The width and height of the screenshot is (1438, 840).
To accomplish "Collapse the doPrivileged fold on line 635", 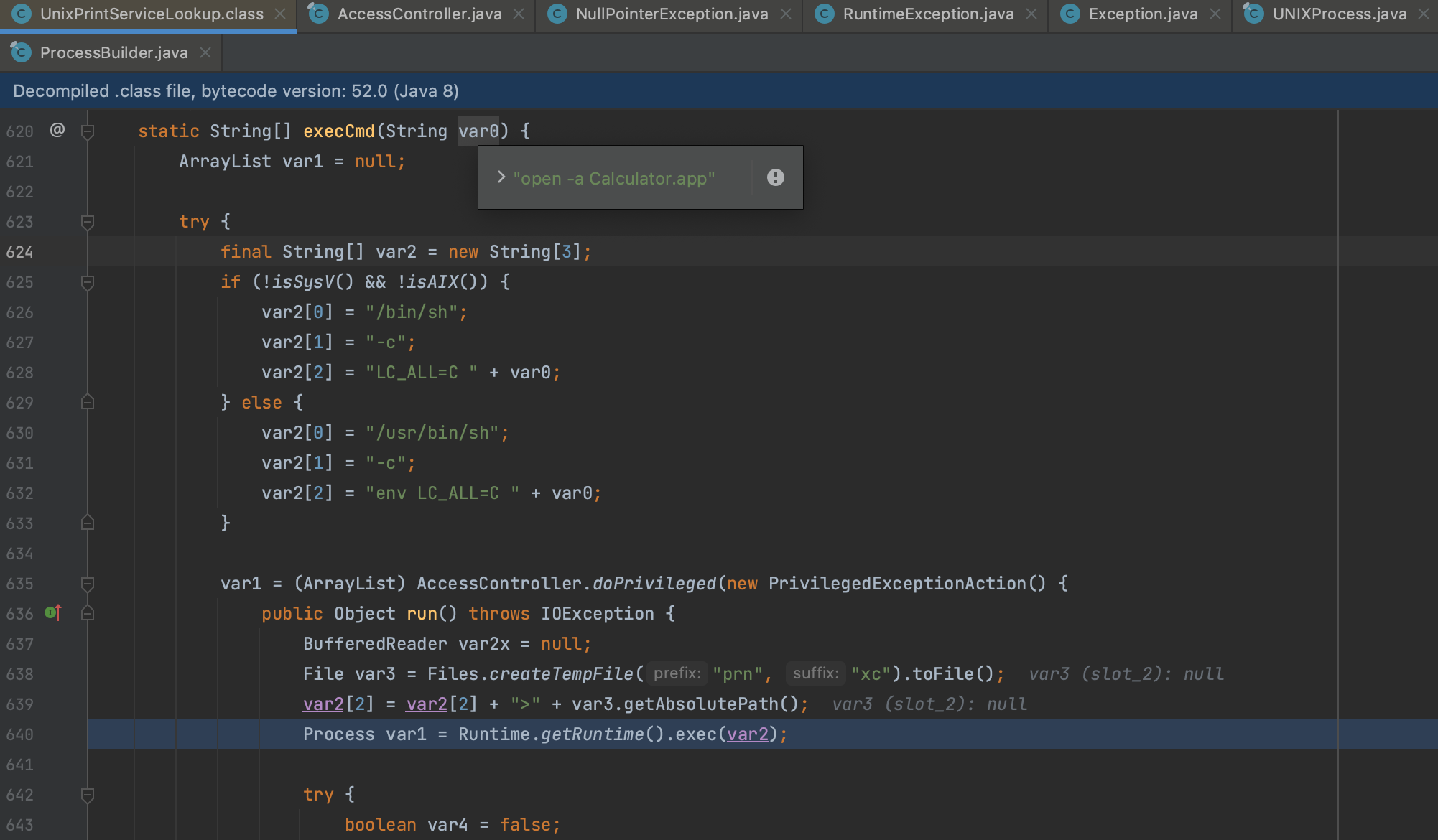I will (x=88, y=584).
